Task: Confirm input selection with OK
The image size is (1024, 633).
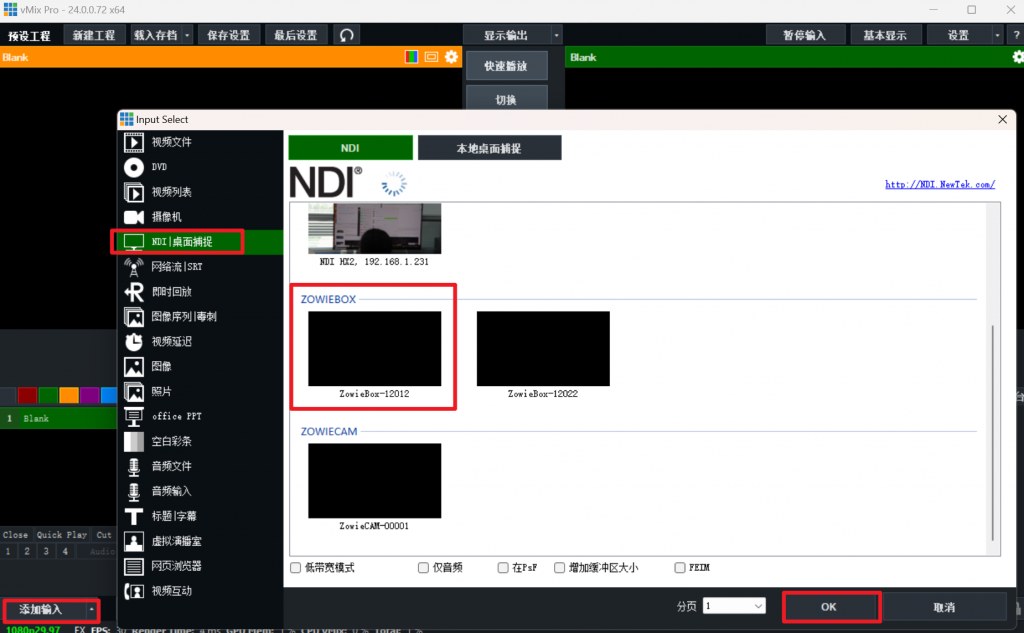Action: [x=829, y=607]
